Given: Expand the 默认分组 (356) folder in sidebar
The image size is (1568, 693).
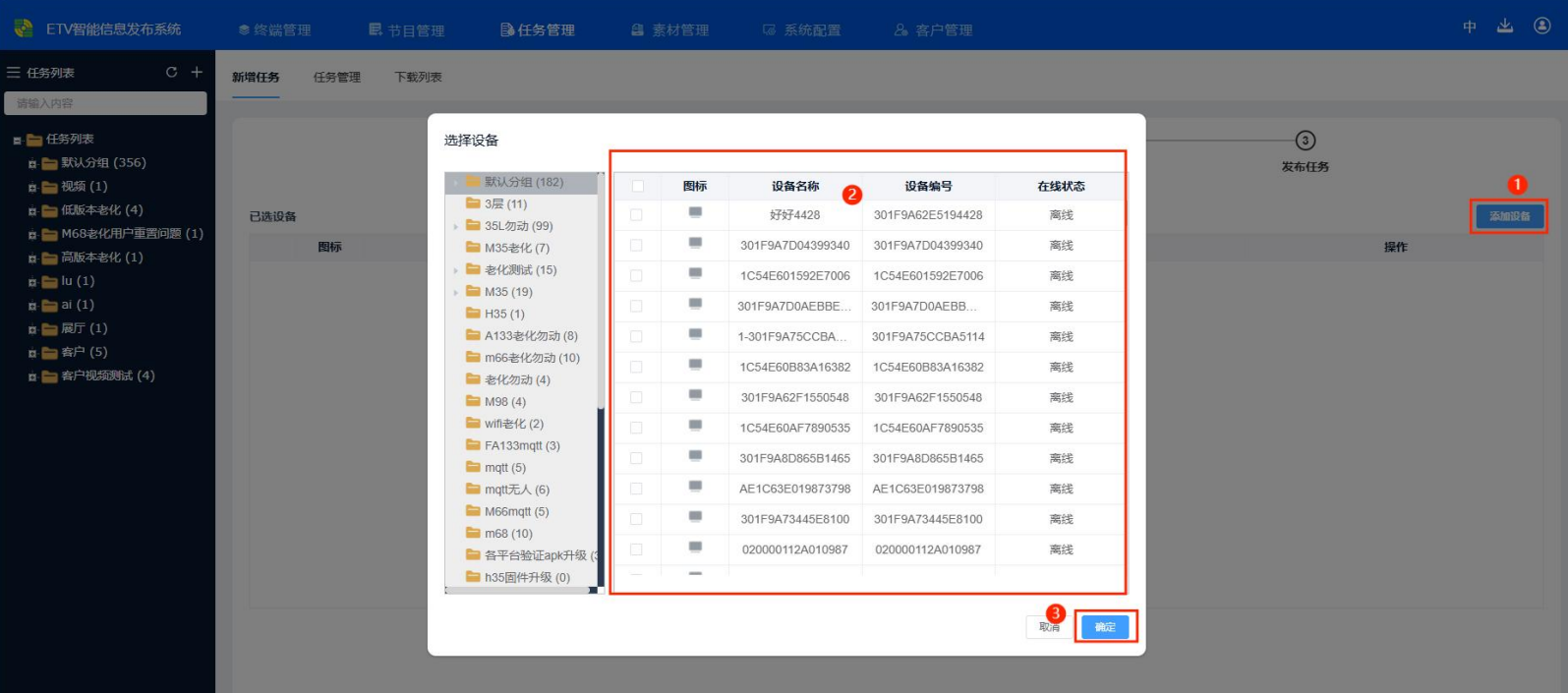Looking at the screenshot, I should [32, 163].
